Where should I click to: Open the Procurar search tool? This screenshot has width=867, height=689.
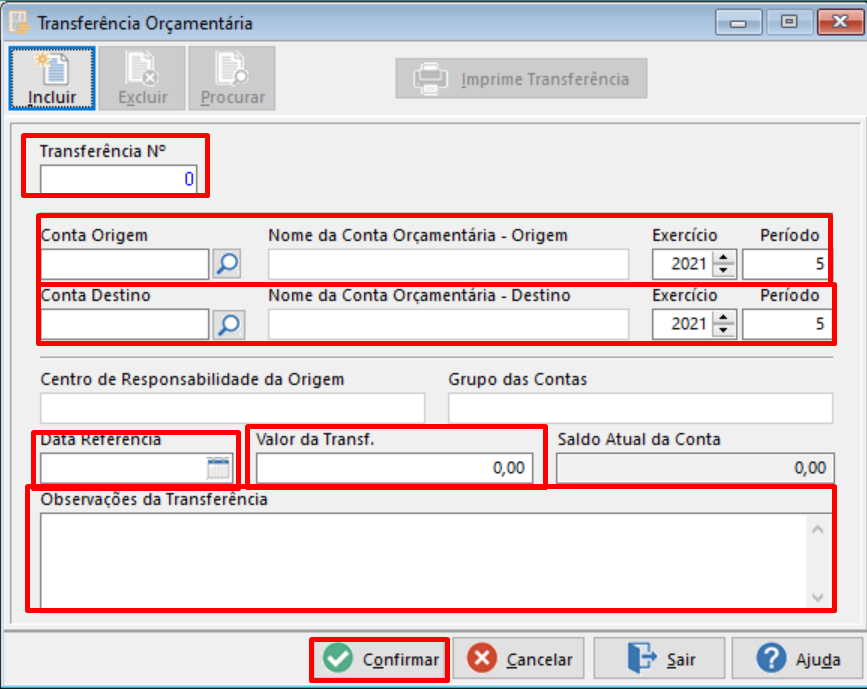pos(232,79)
